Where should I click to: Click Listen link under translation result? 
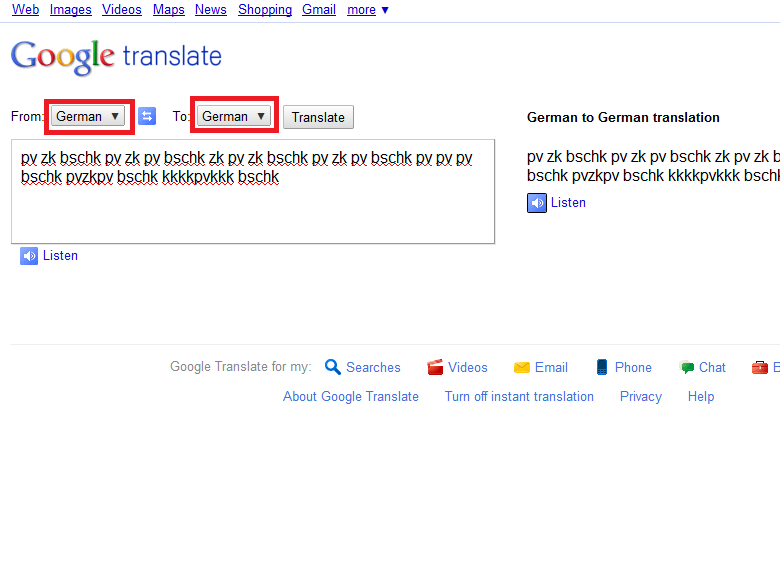coord(568,203)
